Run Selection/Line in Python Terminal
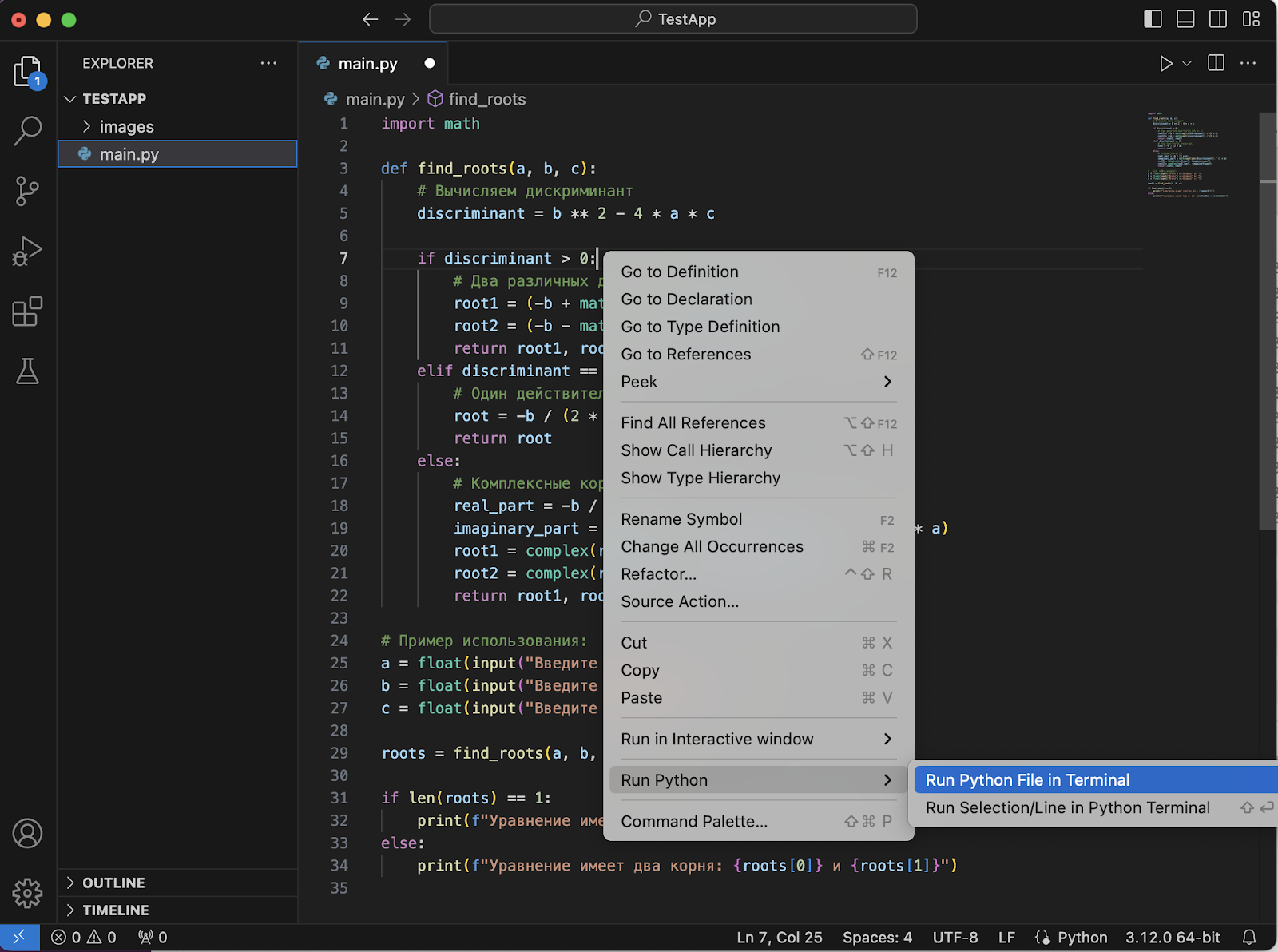 [x=1096, y=808]
